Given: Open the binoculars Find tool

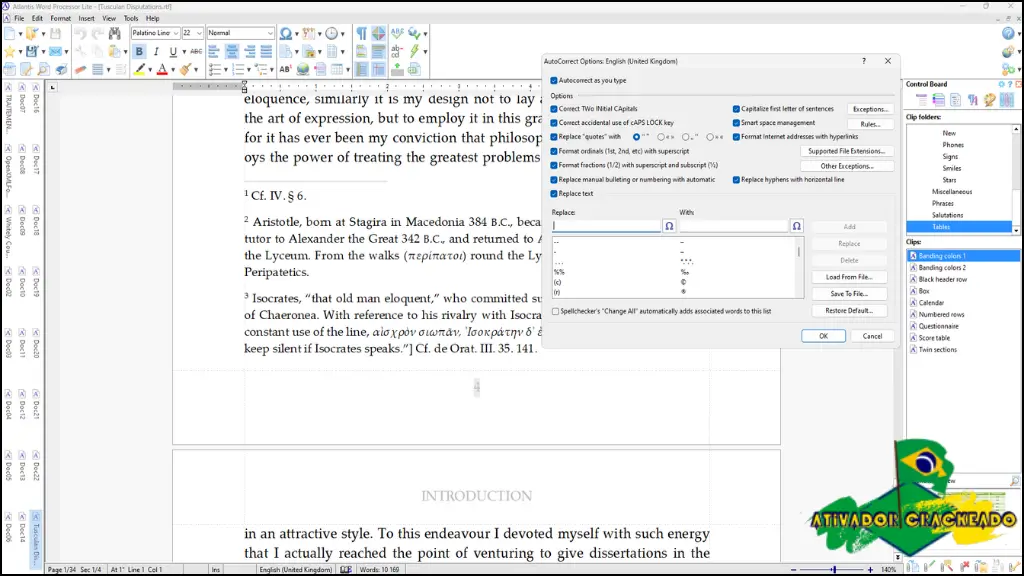Looking at the screenshot, I should click(x=115, y=33).
